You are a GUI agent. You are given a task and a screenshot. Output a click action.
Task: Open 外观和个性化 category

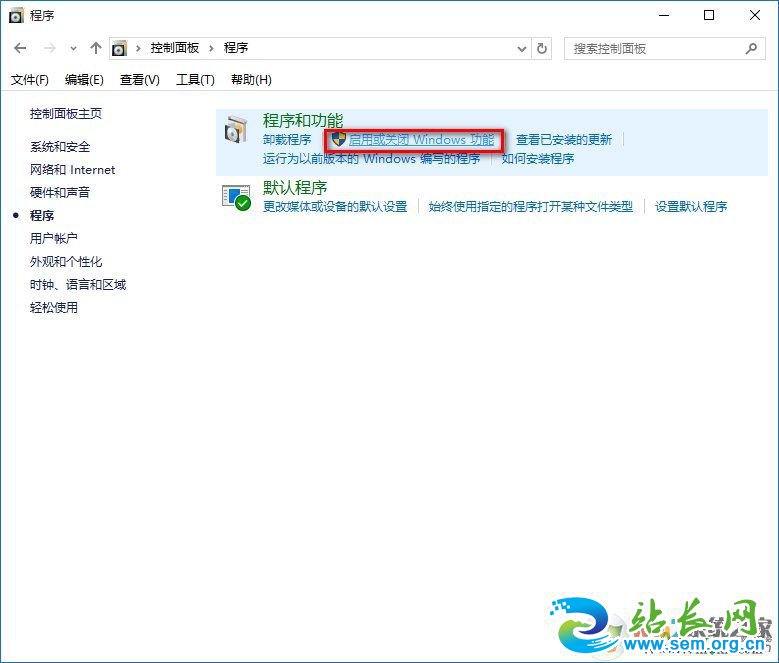tap(66, 262)
